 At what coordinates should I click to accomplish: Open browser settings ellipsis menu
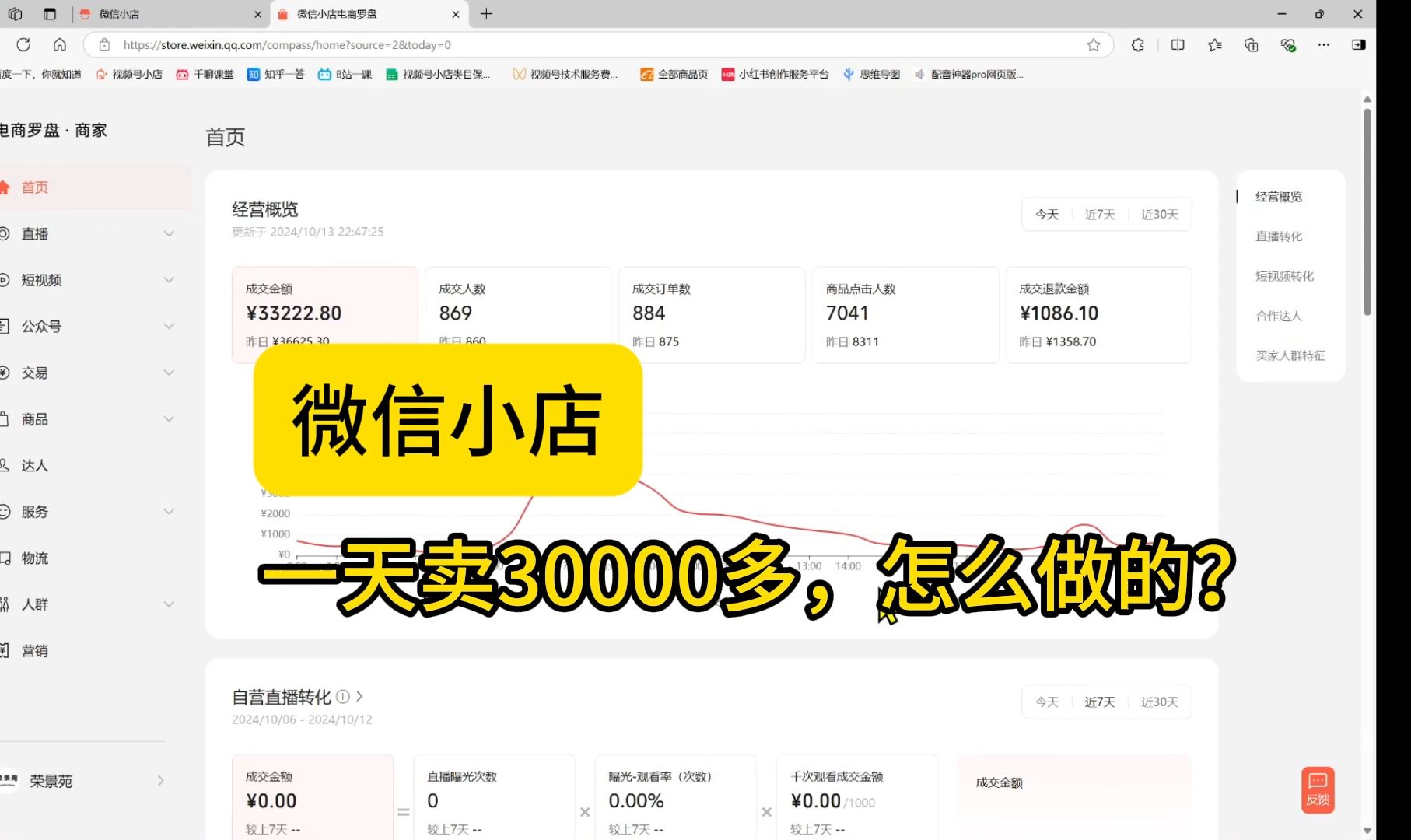click(x=1324, y=45)
